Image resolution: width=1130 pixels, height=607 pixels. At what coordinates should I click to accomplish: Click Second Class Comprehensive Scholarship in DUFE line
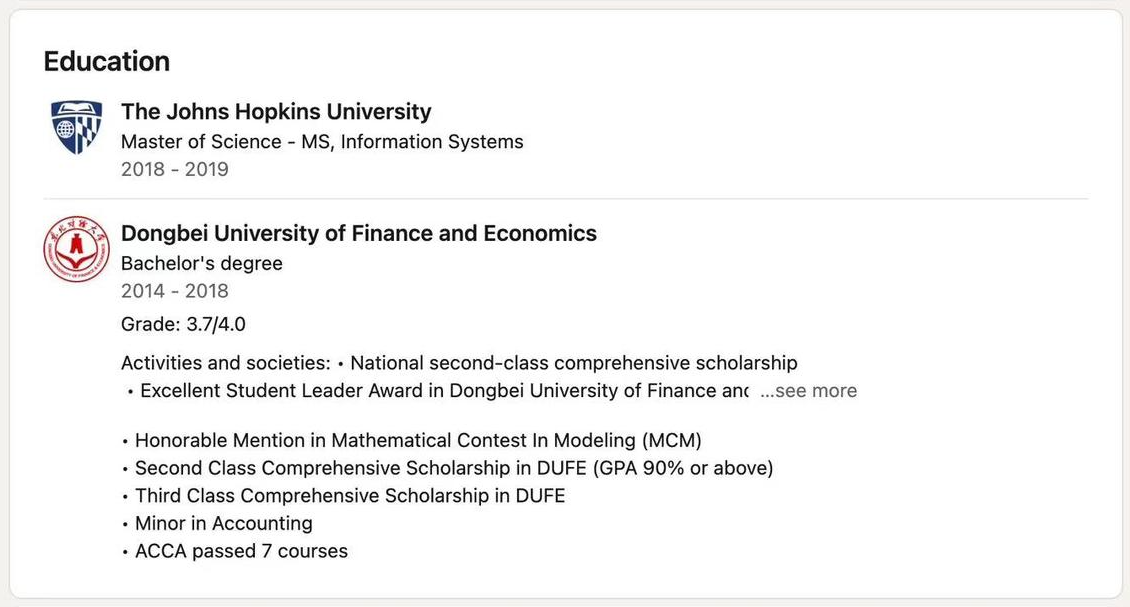coord(447,469)
